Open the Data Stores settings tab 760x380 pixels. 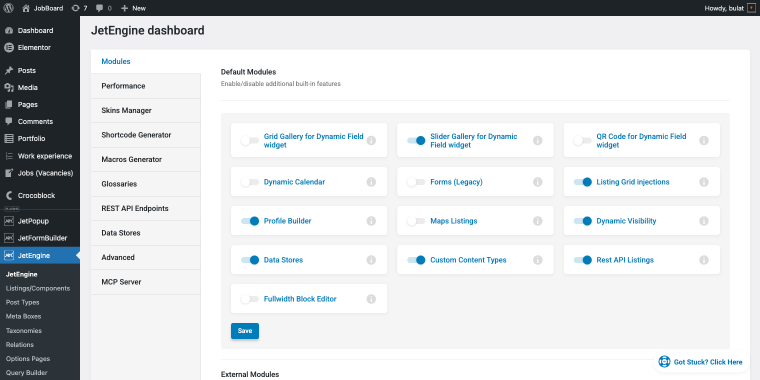pyautogui.click(x=145, y=233)
